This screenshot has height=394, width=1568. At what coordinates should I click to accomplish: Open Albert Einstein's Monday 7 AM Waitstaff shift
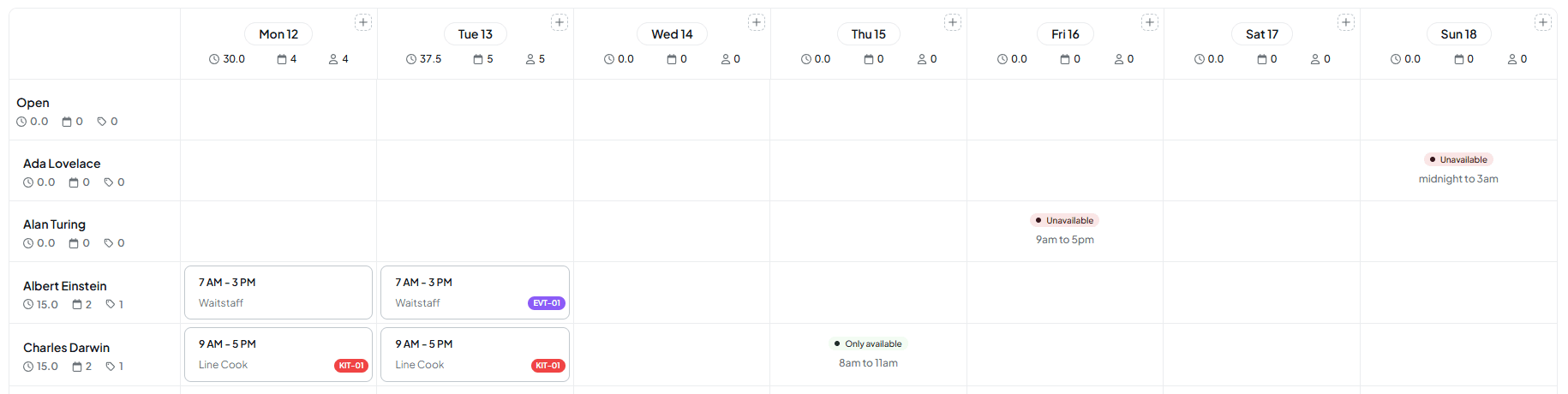278,292
